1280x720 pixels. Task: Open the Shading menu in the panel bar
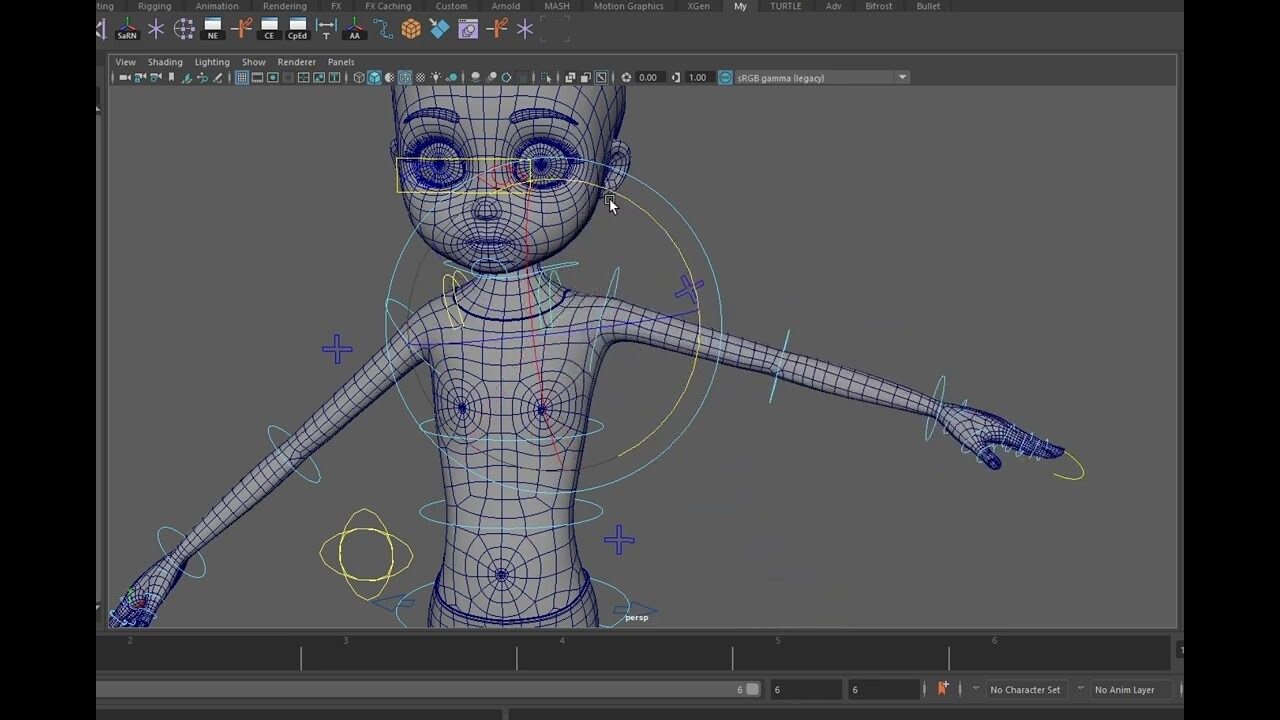click(164, 62)
